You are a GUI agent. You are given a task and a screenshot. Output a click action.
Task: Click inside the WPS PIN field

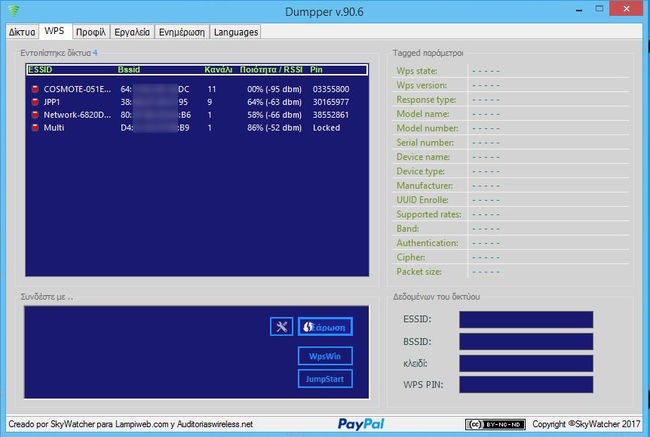(525, 384)
